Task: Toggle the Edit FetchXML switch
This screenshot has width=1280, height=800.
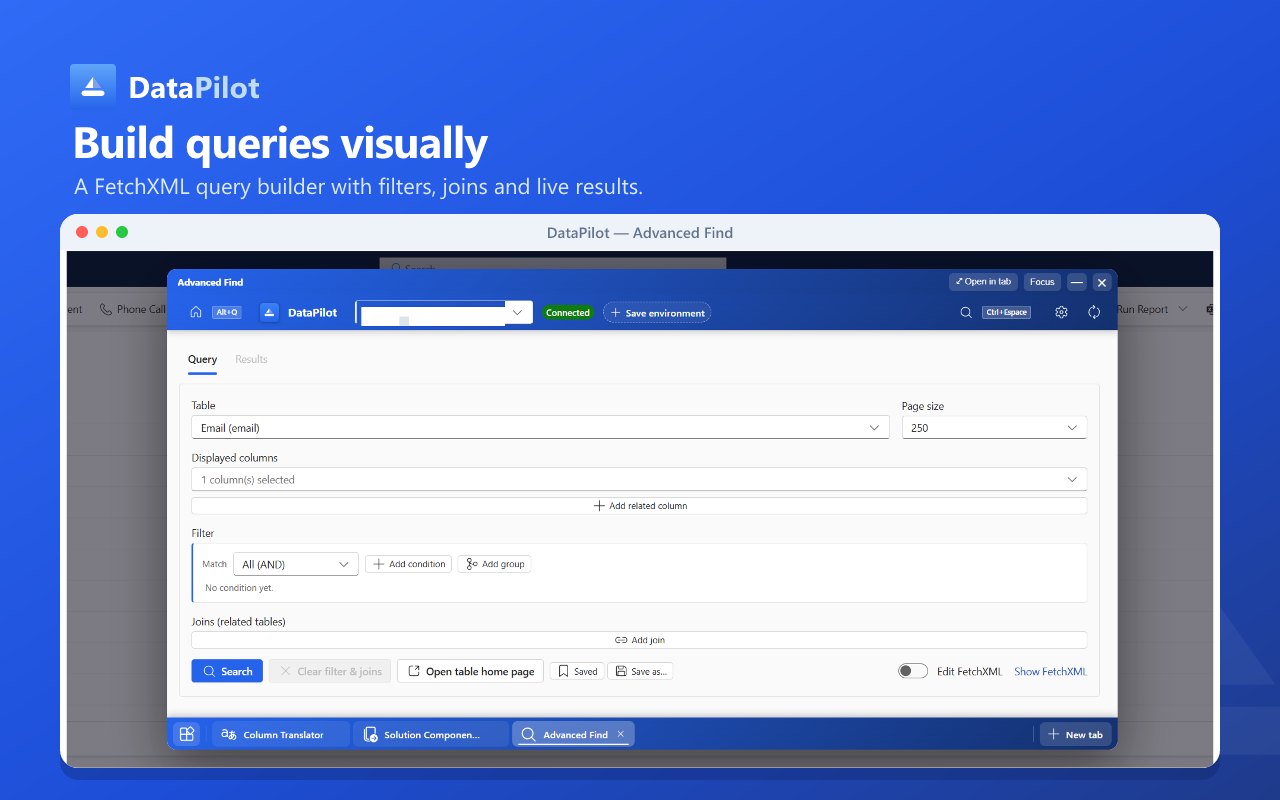Action: click(x=913, y=671)
